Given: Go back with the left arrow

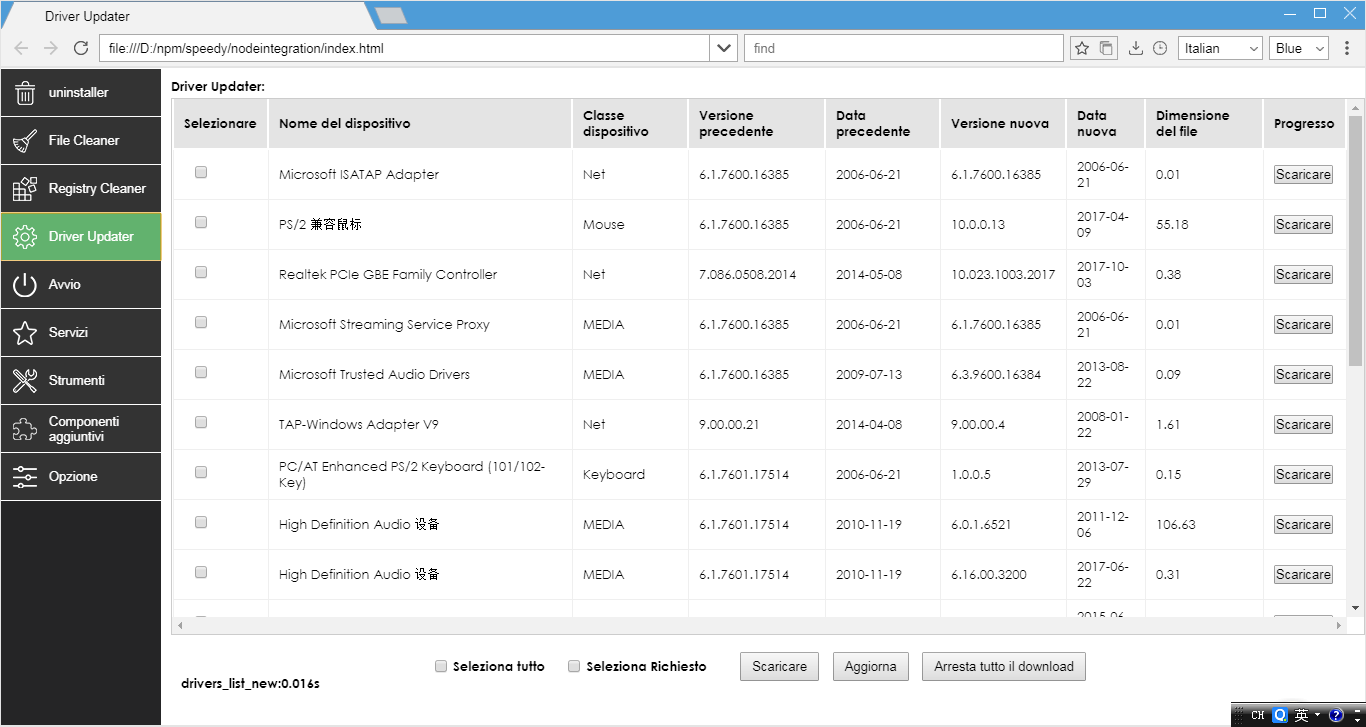Looking at the screenshot, I should [21, 48].
